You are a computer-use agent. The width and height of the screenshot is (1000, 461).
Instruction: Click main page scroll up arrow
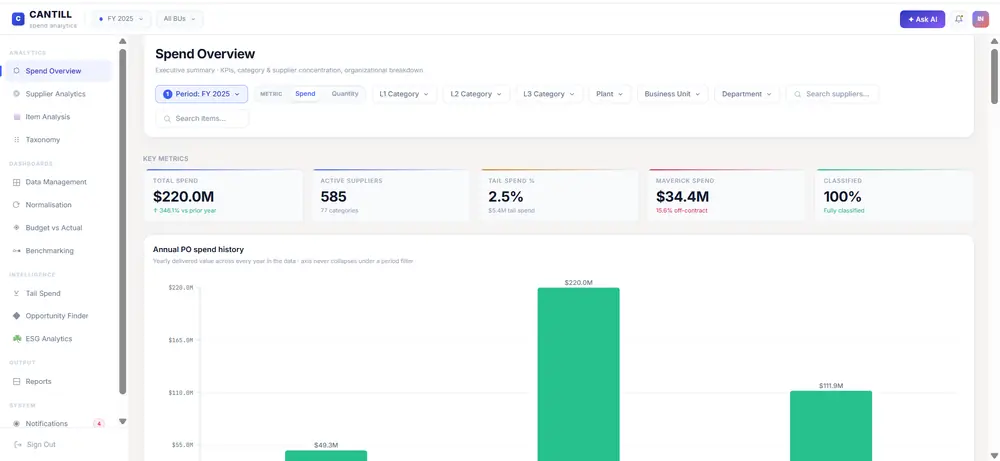[994, 42]
